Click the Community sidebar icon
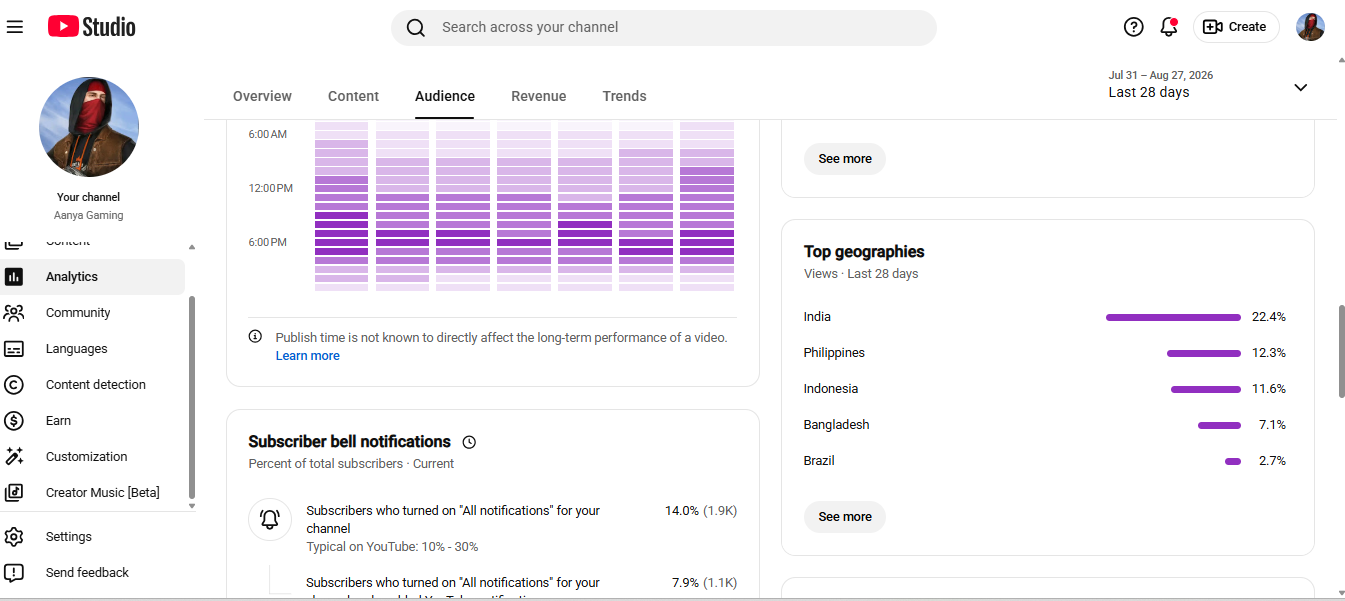The image size is (1345, 601). click(14, 313)
